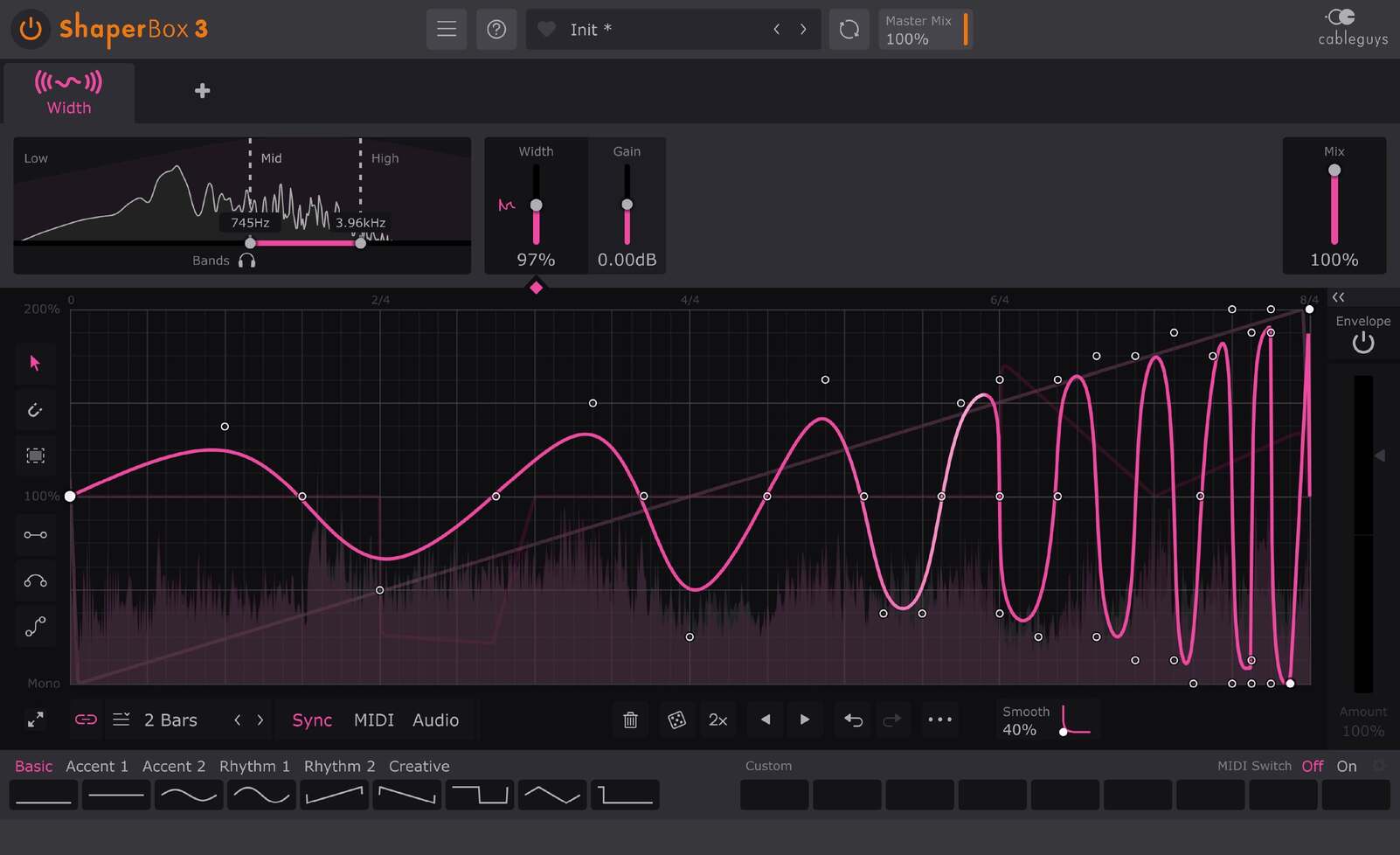1400x855 pixels.
Task: Activate the marquee selection tool
Action: pos(35,455)
